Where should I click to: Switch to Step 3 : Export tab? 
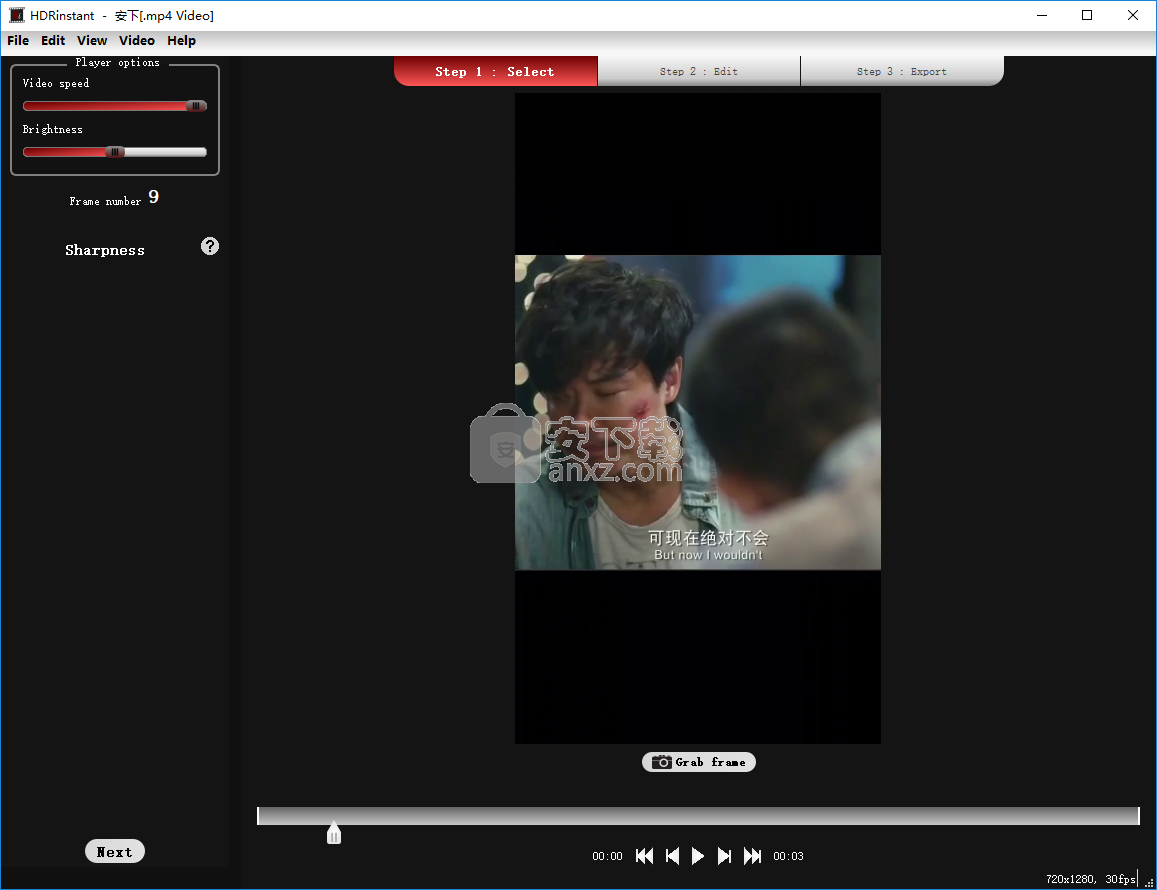pyautogui.click(x=902, y=72)
